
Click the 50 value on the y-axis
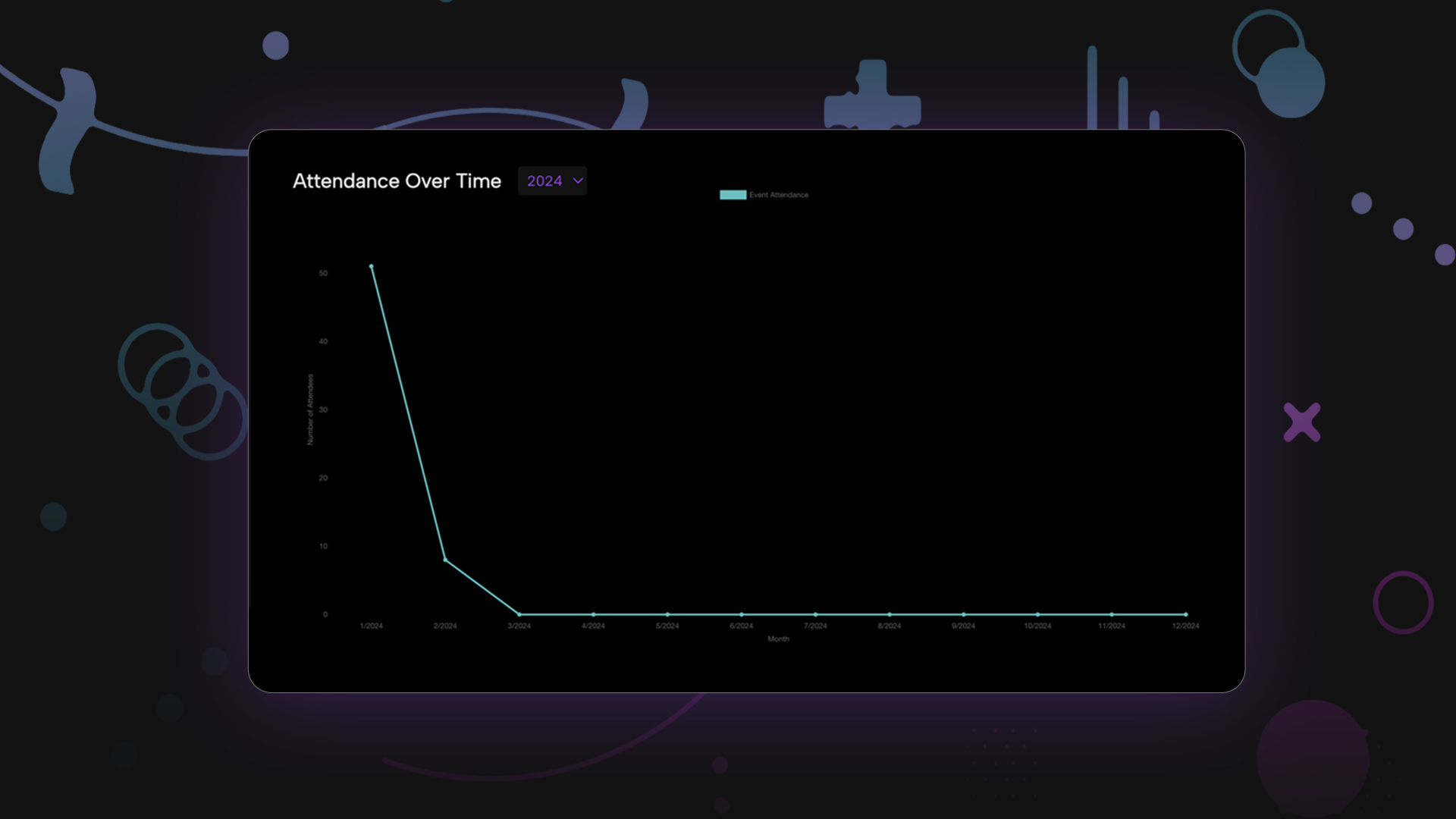pyautogui.click(x=323, y=271)
